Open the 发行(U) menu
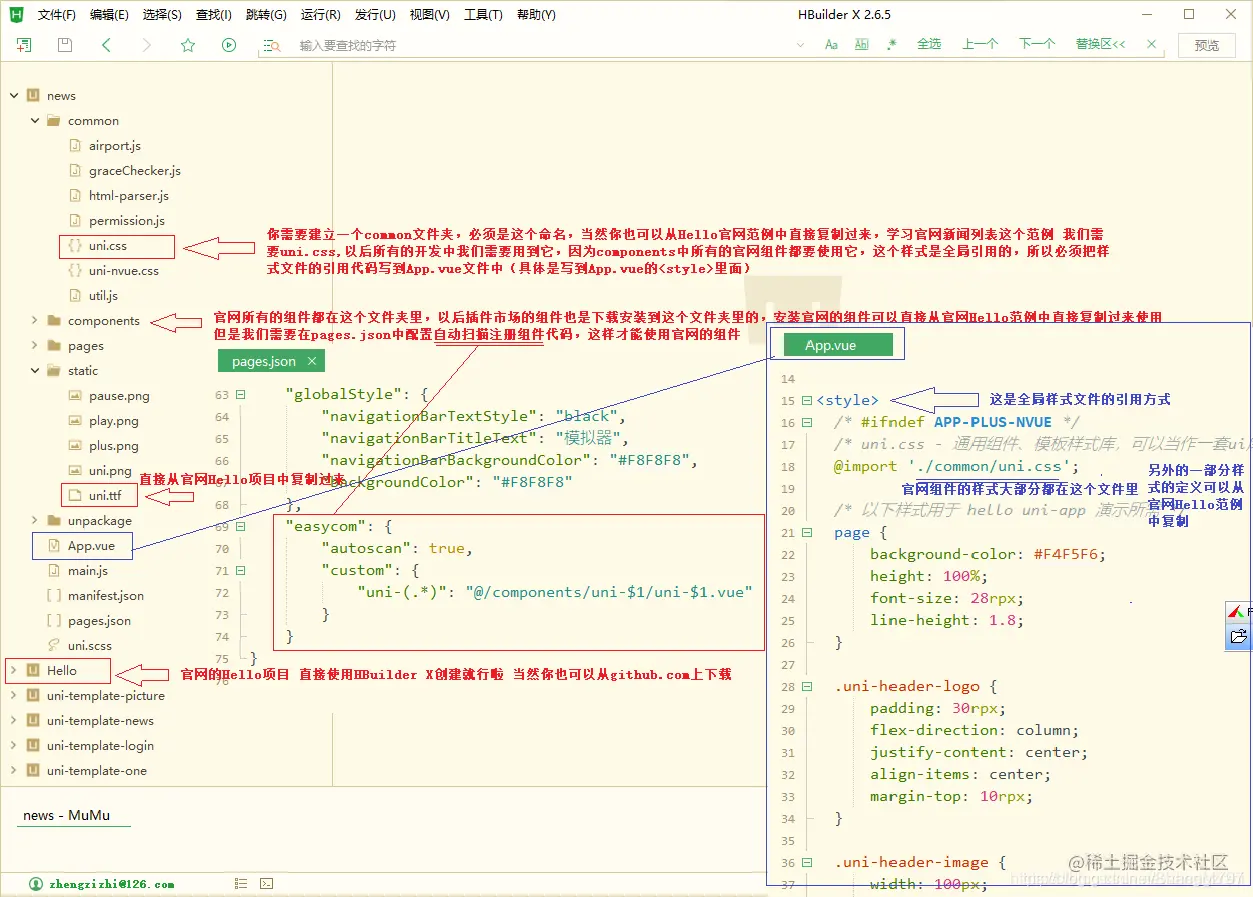The image size is (1253, 897). point(375,15)
